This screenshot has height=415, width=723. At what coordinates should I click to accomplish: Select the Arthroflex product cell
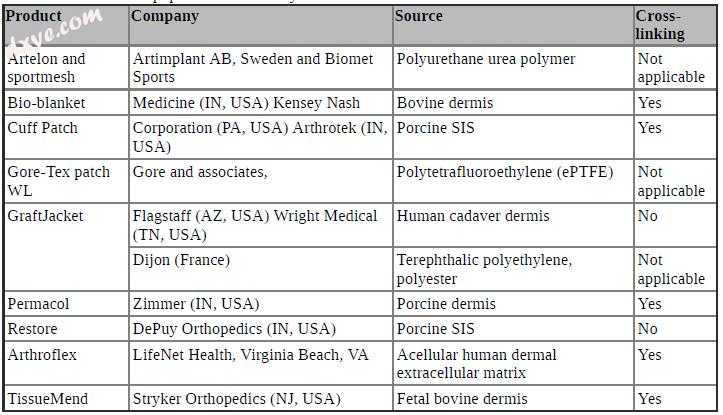pyautogui.click(x=66, y=363)
